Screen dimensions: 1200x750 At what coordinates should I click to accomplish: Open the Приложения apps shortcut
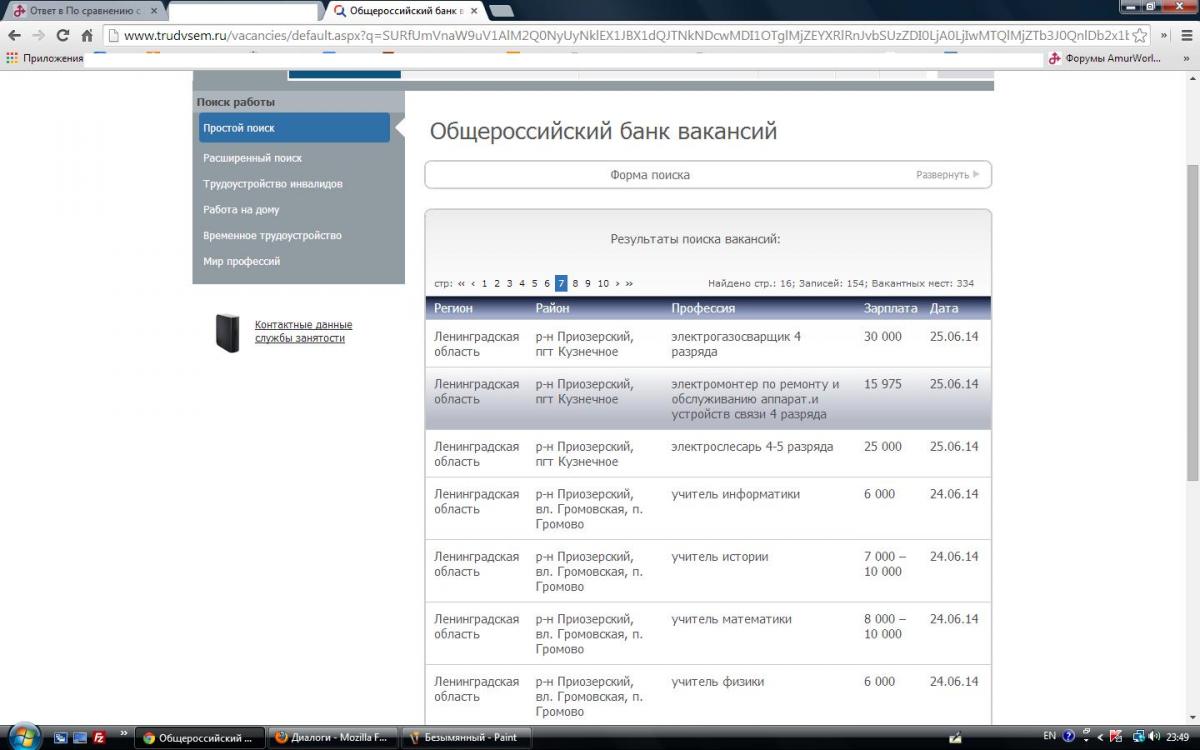click(x=45, y=58)
